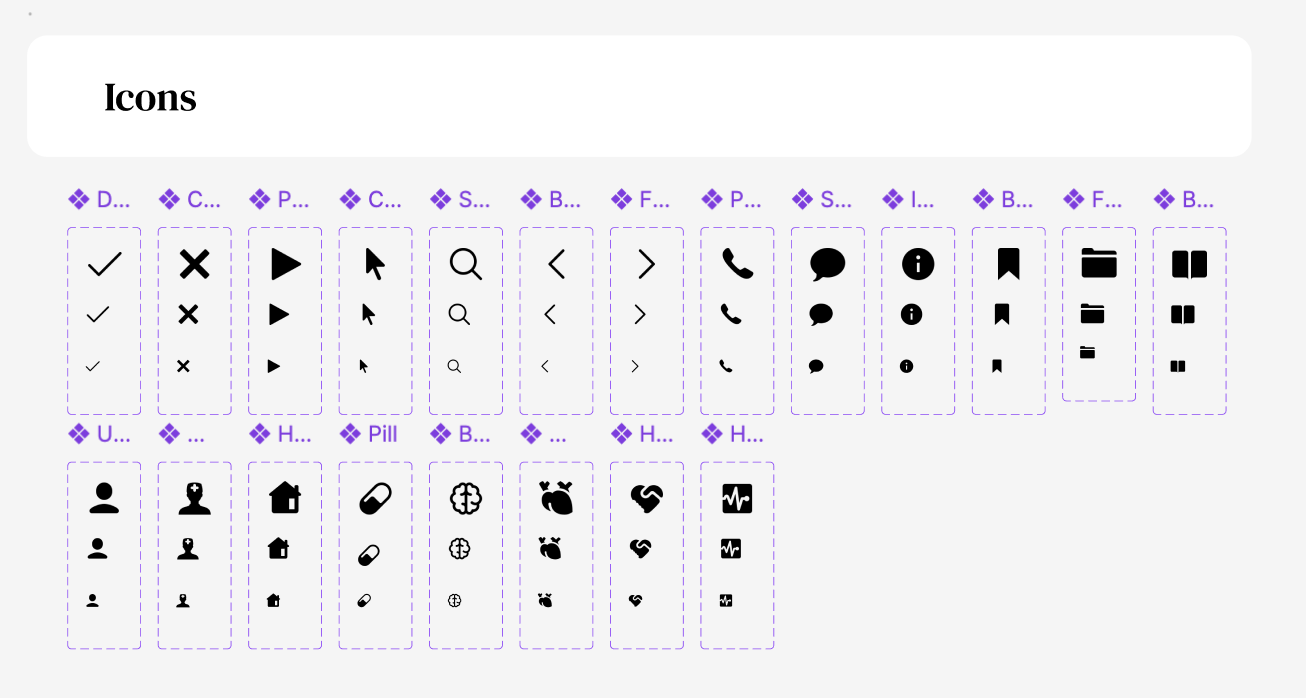Click the largest info circle icon
The width and height of the screenshot is (1306, 698).
point(918,264)
